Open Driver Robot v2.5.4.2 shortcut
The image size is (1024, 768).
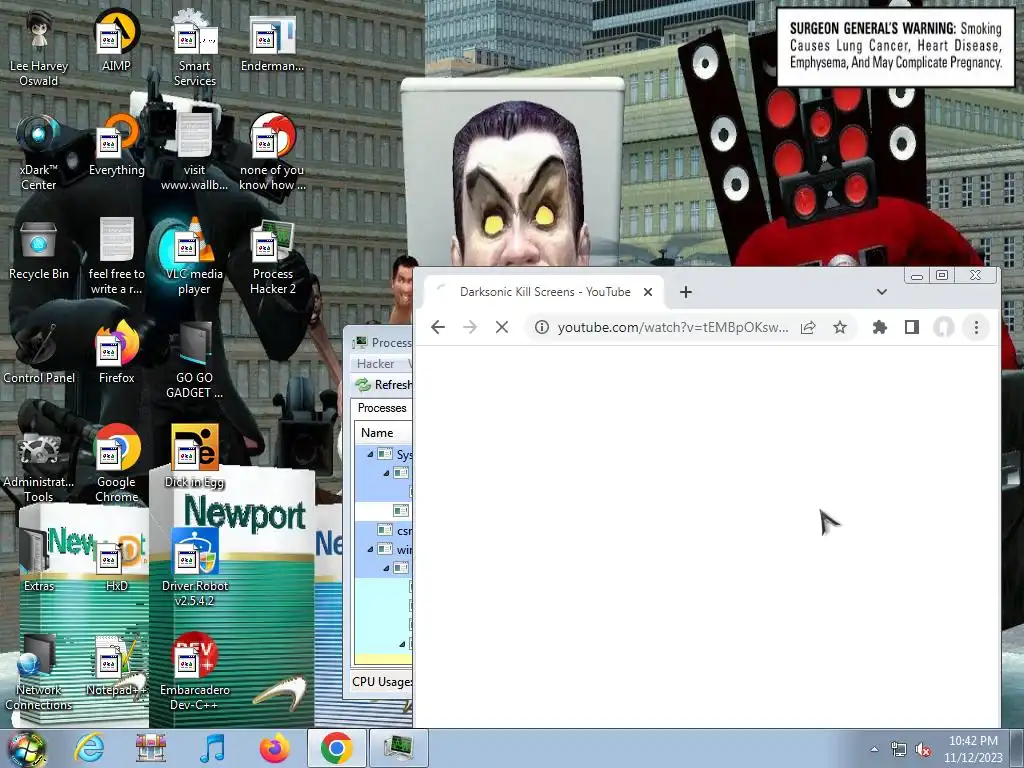[194, 568]
